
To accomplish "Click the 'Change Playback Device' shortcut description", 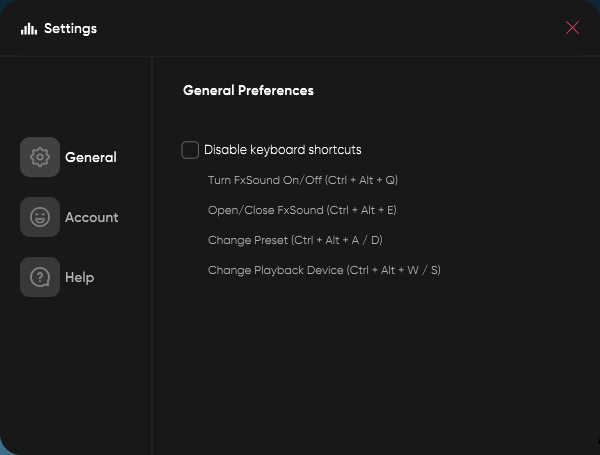I will pos(275,270).
